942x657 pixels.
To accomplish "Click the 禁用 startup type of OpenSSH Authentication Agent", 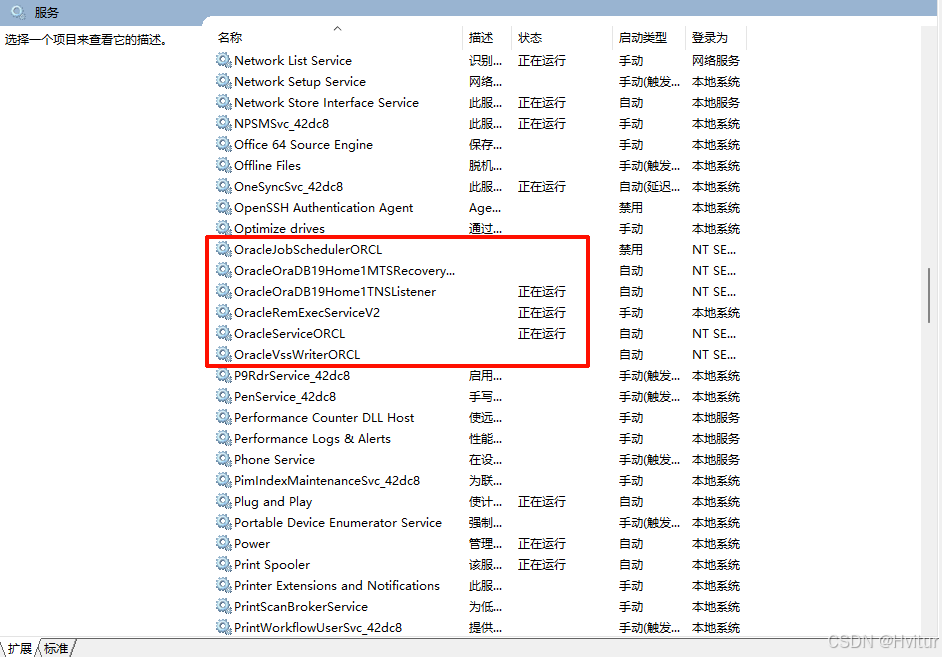I will pos(631,207).
